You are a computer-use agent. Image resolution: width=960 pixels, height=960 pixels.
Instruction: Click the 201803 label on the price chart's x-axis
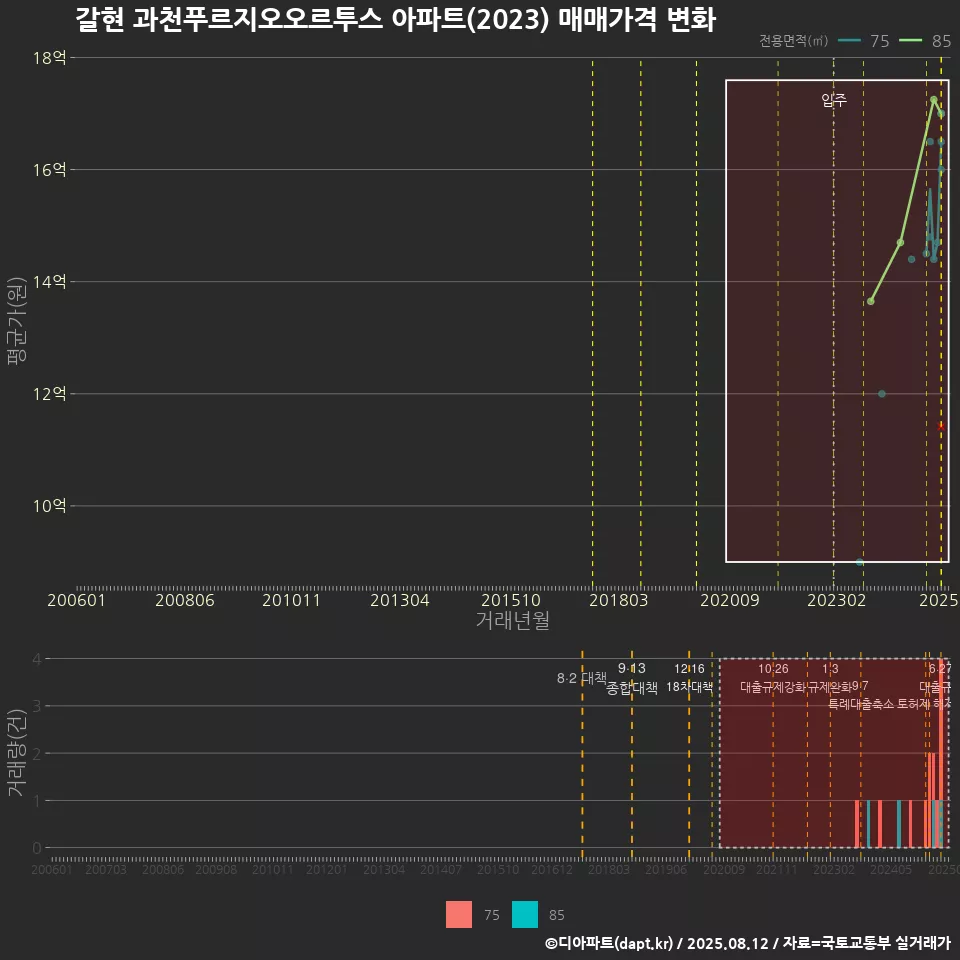(x=618, y=600)
